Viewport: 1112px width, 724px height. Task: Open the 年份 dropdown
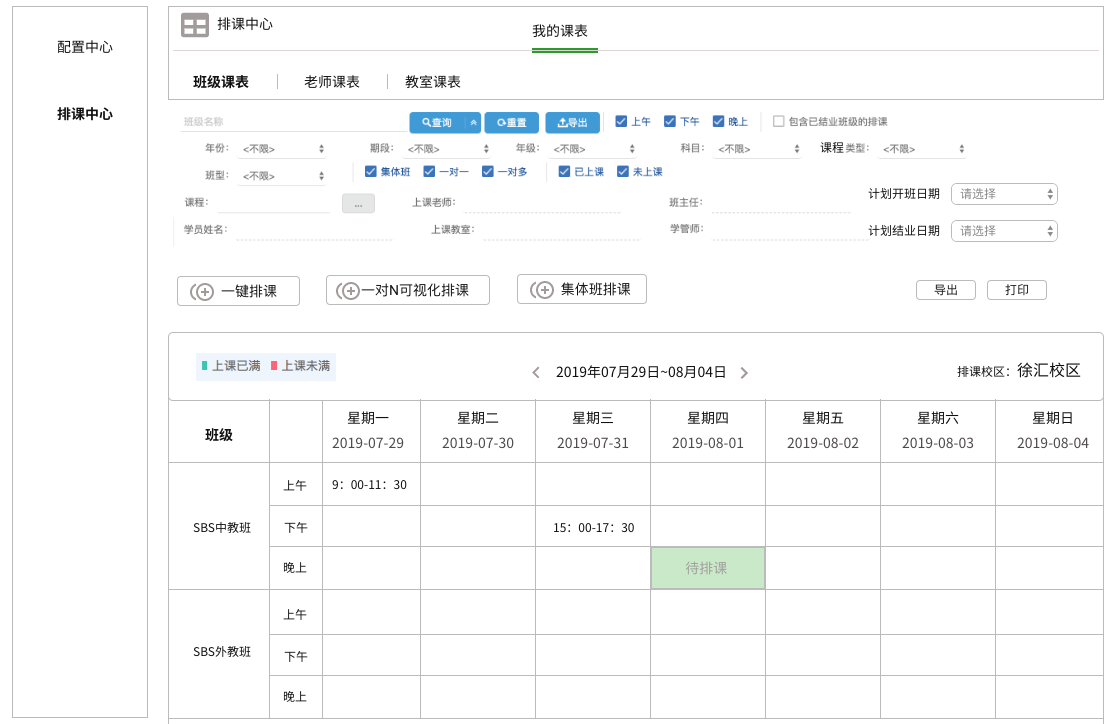pyautogui.click(x=283, y=149)
